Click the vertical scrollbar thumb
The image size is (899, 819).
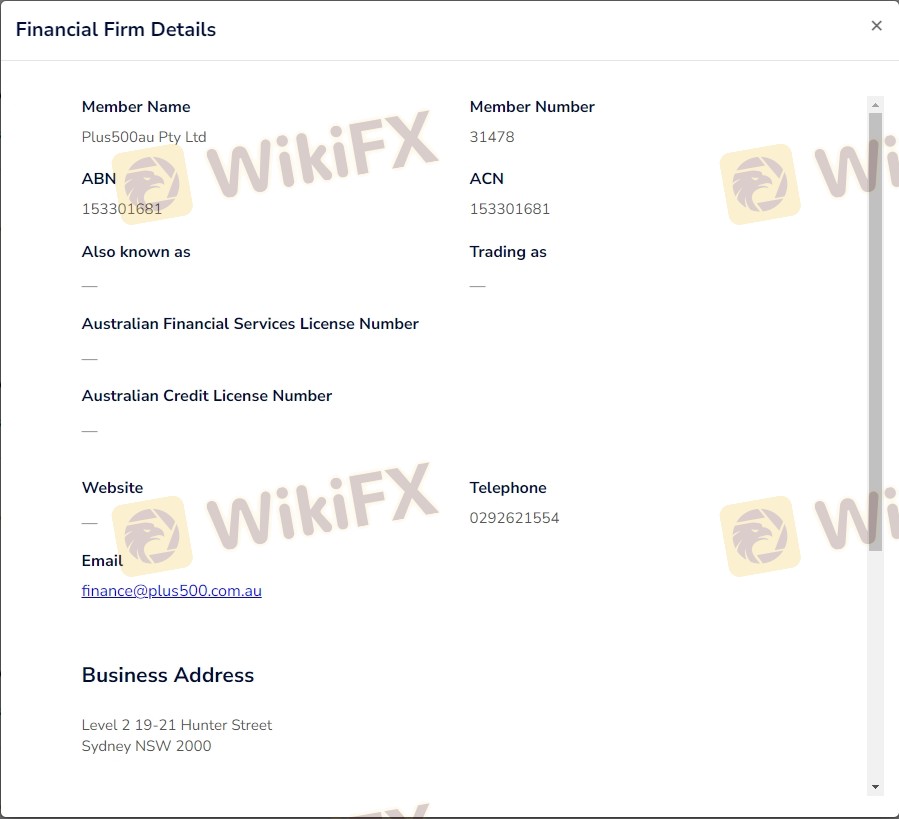(875, 332)
